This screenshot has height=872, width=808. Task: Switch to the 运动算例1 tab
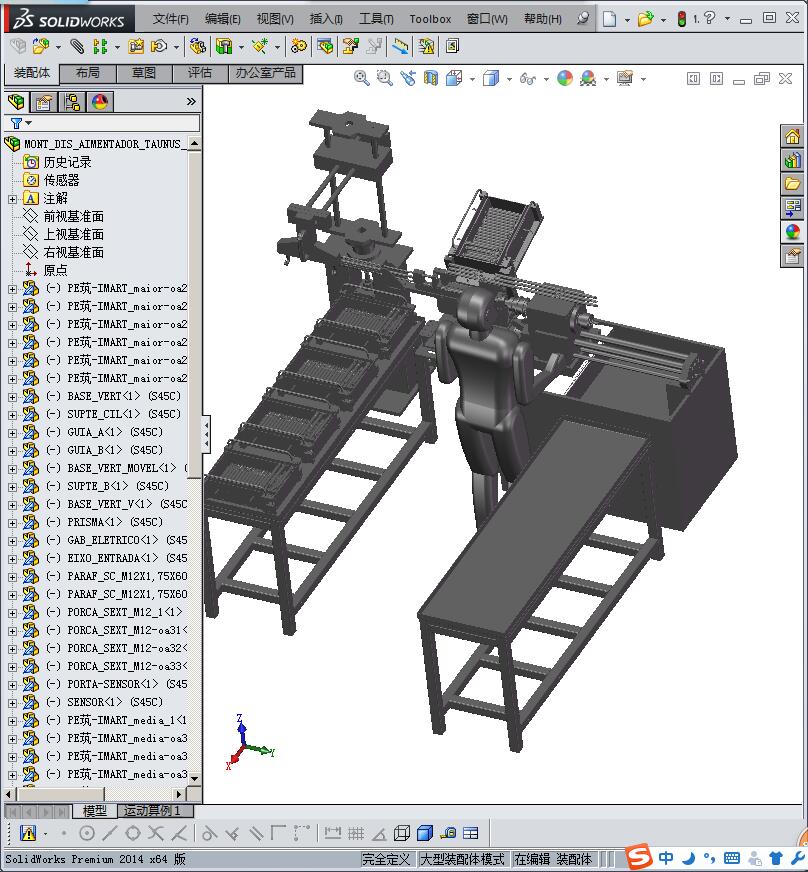pyautogui.click(x=152, y=811)
